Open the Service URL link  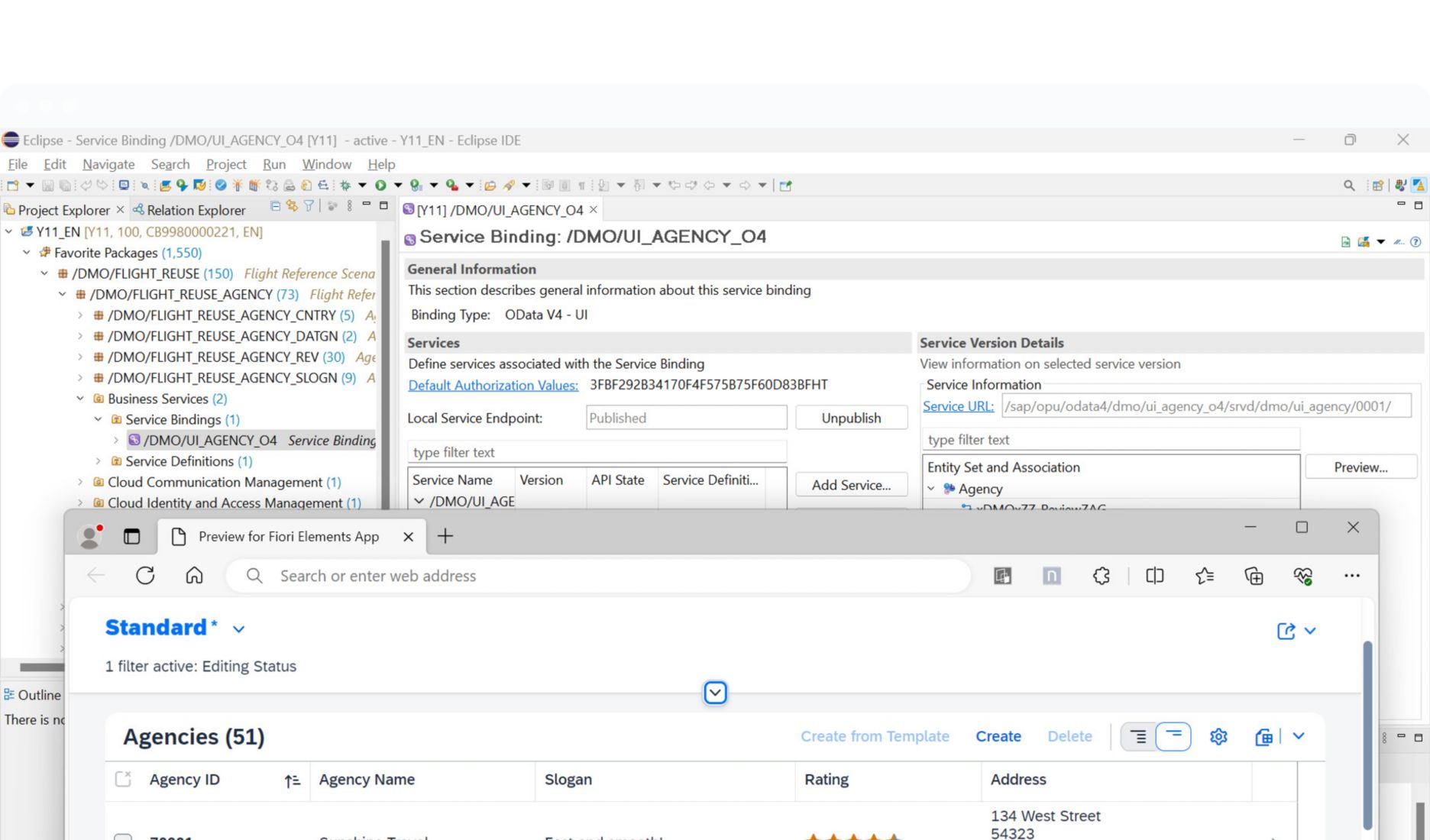click(x=958, y=406)
